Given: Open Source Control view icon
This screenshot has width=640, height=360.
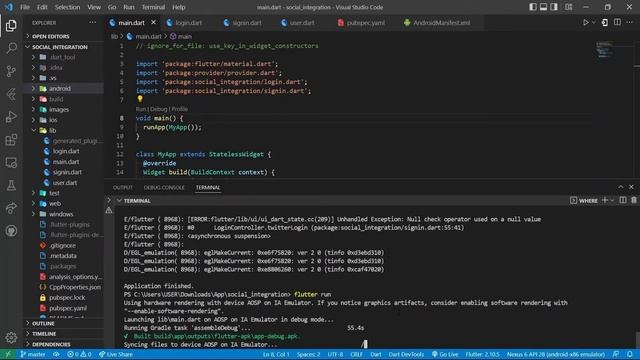Looking at the screenshot, I should pyautogui.click(x=11, y=71).
